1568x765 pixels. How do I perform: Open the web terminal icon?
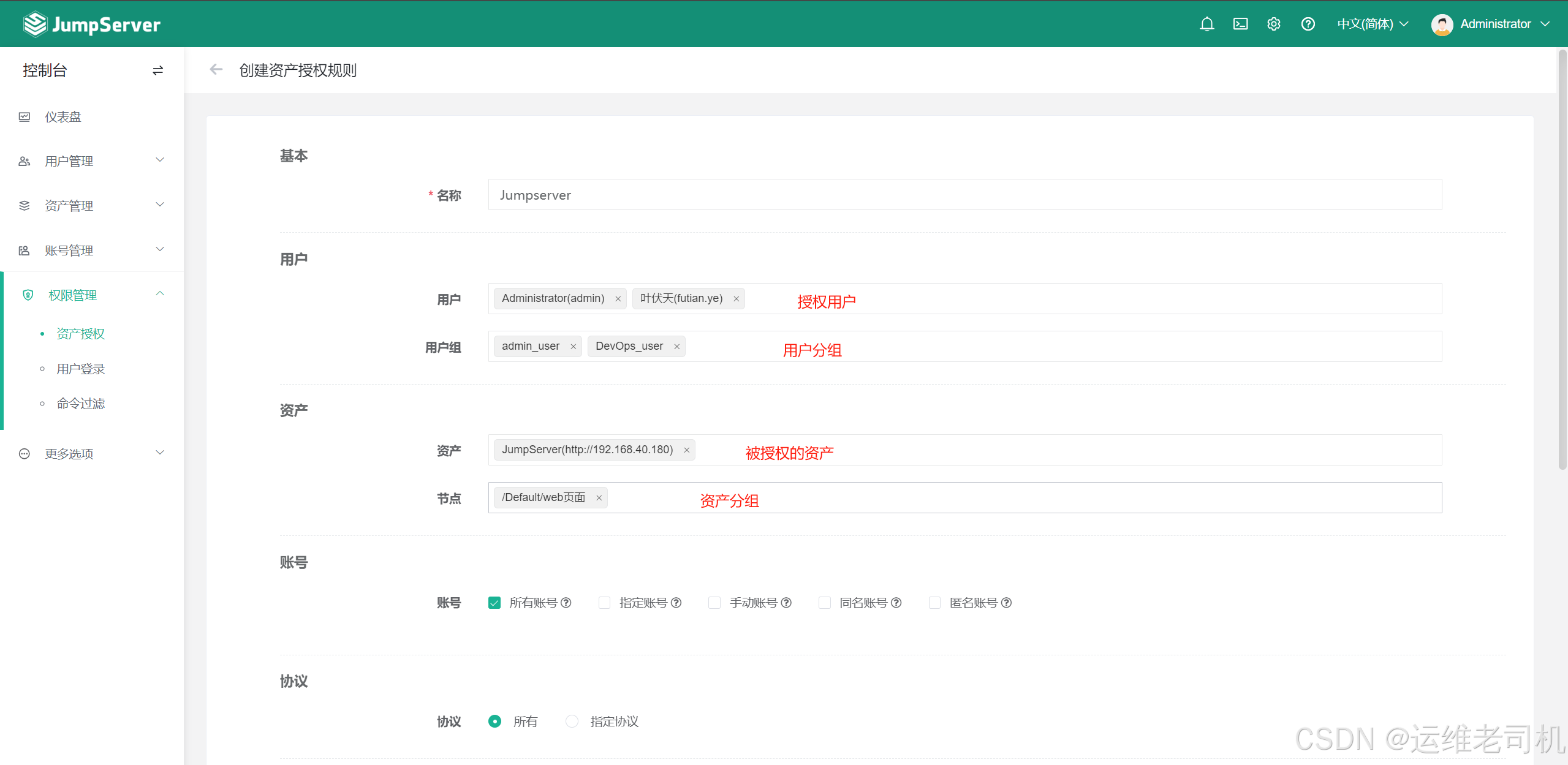(x=1240, y=24)
